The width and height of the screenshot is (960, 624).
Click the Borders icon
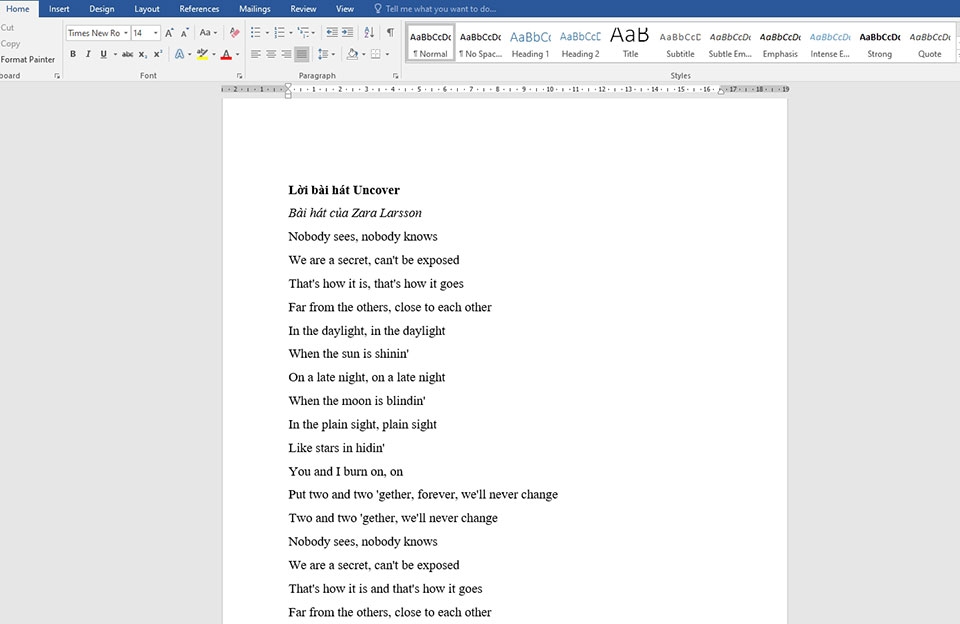coord(376,54)
